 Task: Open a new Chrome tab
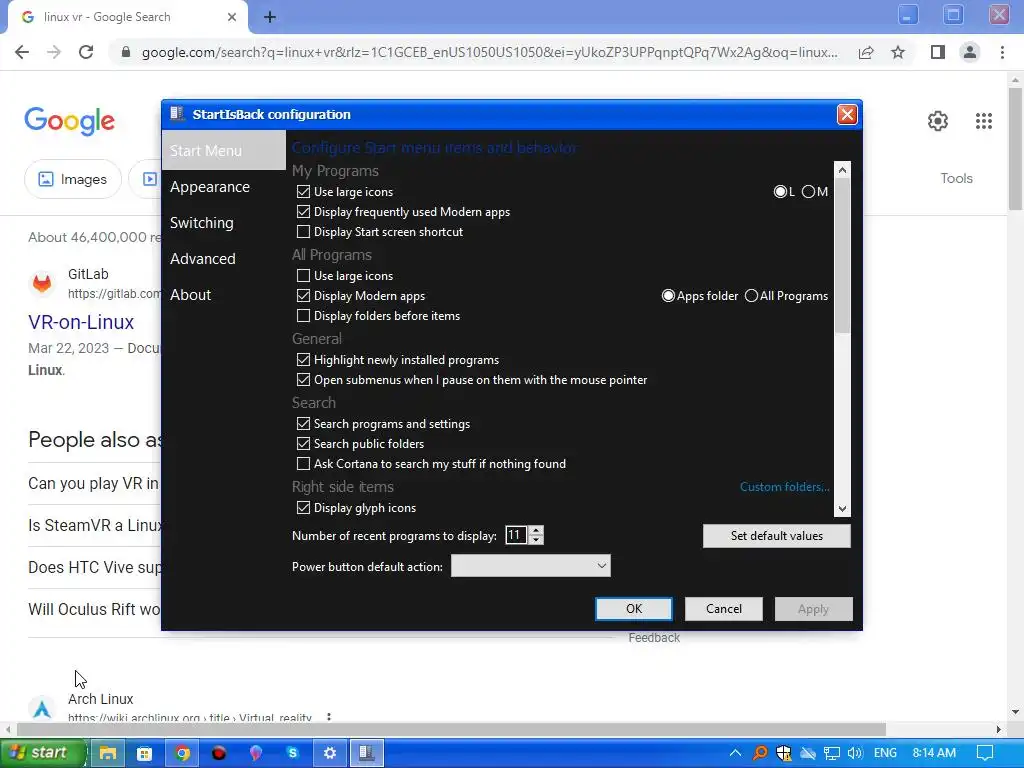[x=270, y=17]
